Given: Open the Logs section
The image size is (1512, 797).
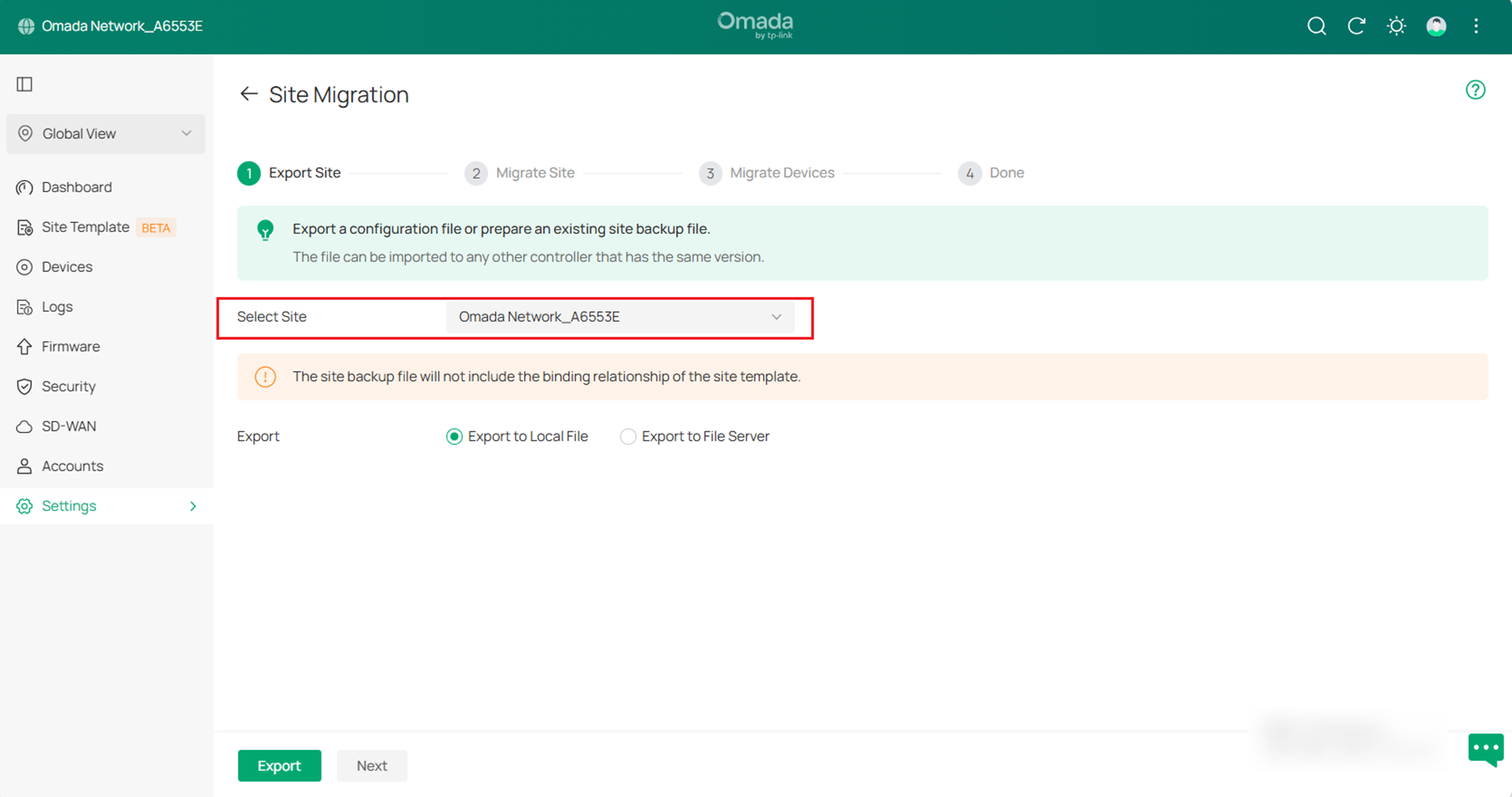Looking at the screenshot, I should coord(56,307).
